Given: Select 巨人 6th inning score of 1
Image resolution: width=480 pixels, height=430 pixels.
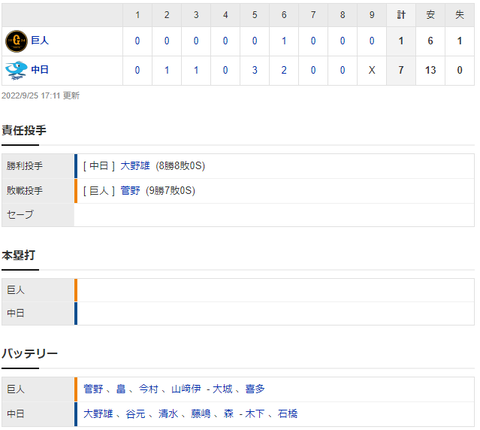Looking at the screenshot, I should coord(284,41).
